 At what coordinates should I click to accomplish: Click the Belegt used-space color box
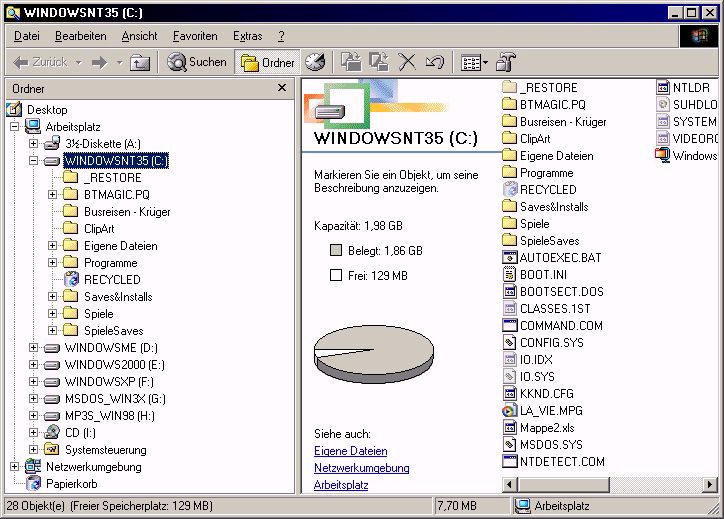[336, 250]
